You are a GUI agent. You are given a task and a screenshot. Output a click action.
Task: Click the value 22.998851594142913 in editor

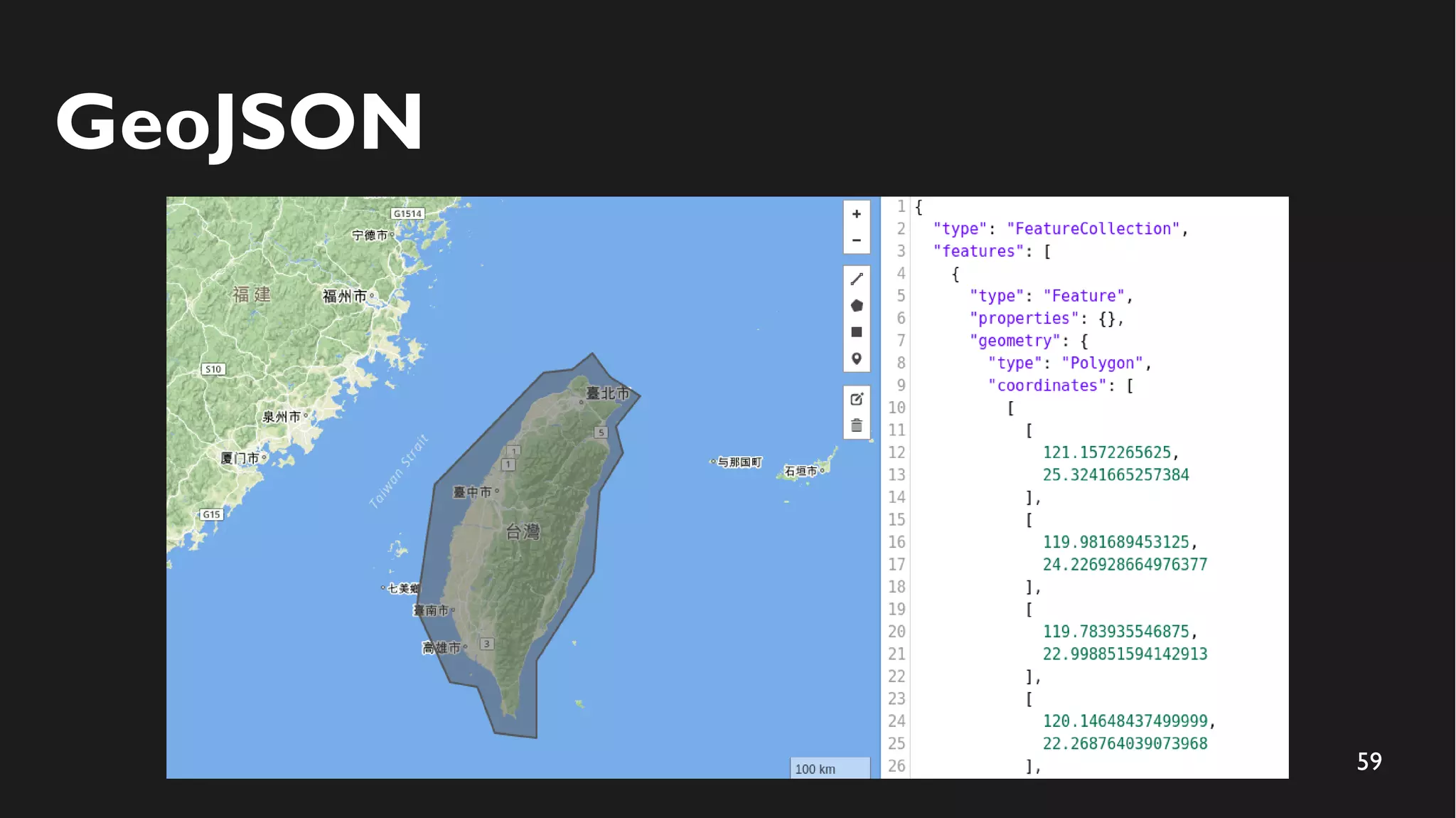[x=1125, y=654]
